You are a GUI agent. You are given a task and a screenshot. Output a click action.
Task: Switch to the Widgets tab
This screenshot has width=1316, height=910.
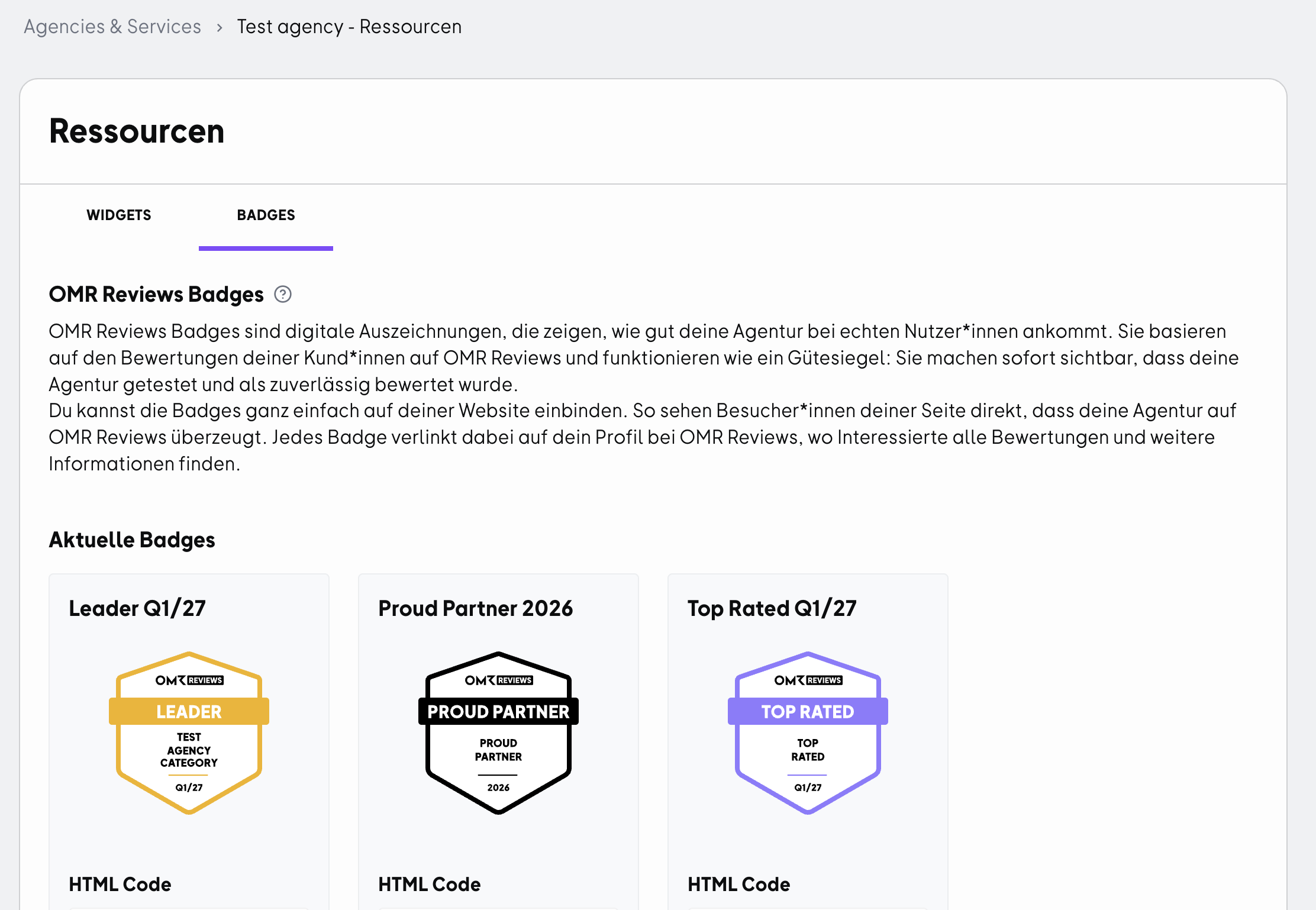(x=119, y=215)
